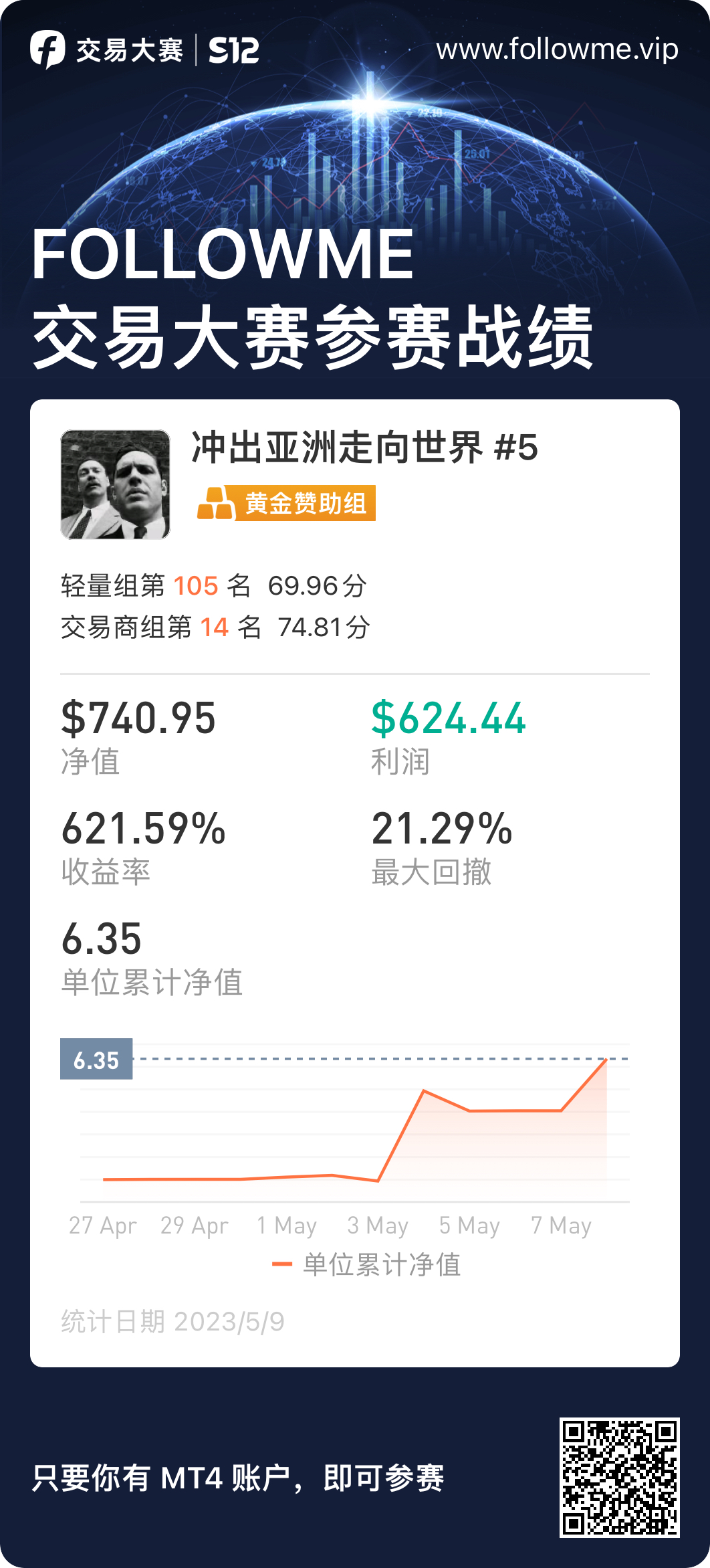
Task: Click the S12 season badge
Action: click(x=233, y=50)
